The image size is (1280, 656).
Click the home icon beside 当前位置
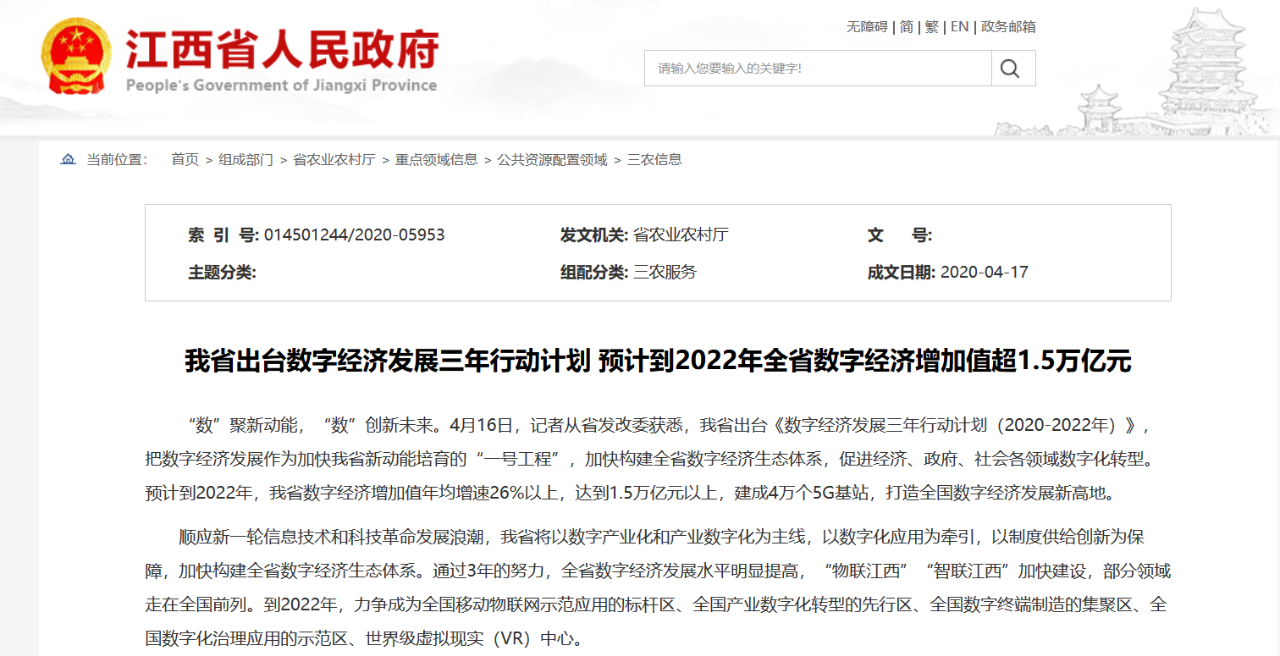coord(68,159)
